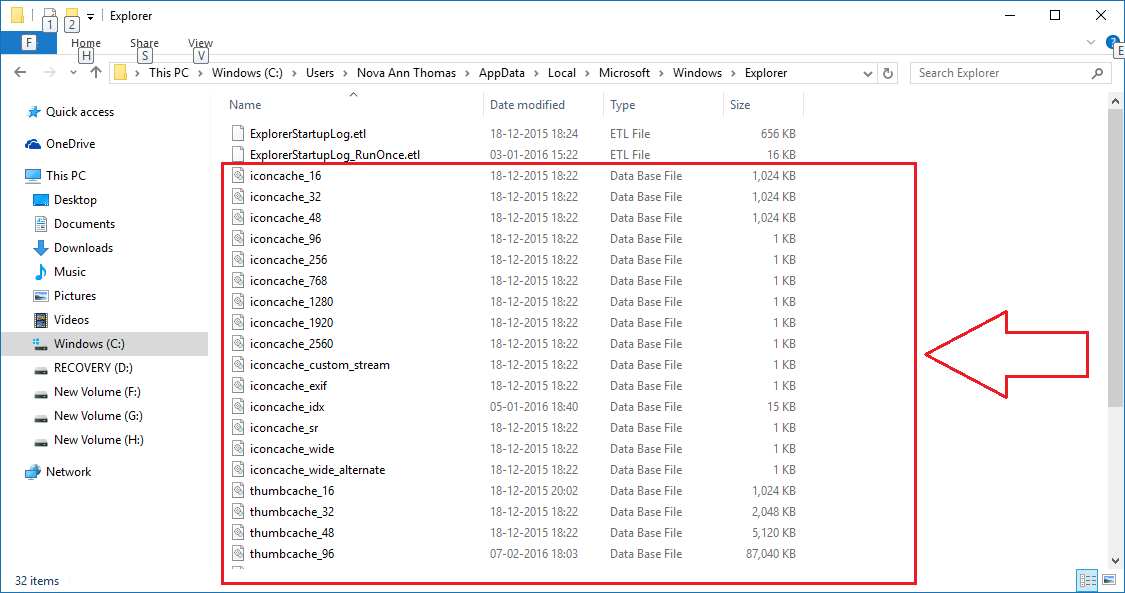This screenshot has width=1125, height=593.
Task: Expand the address bar history dropdown
Action: coord(866,72)
